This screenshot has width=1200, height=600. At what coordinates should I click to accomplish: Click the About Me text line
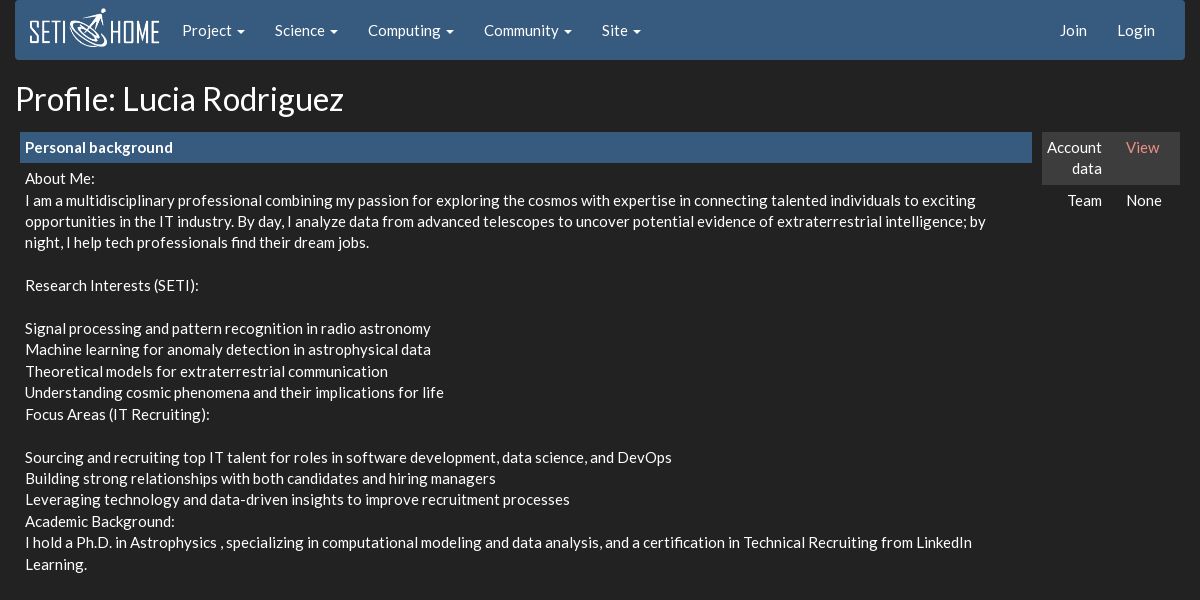[x=60, y=179]
